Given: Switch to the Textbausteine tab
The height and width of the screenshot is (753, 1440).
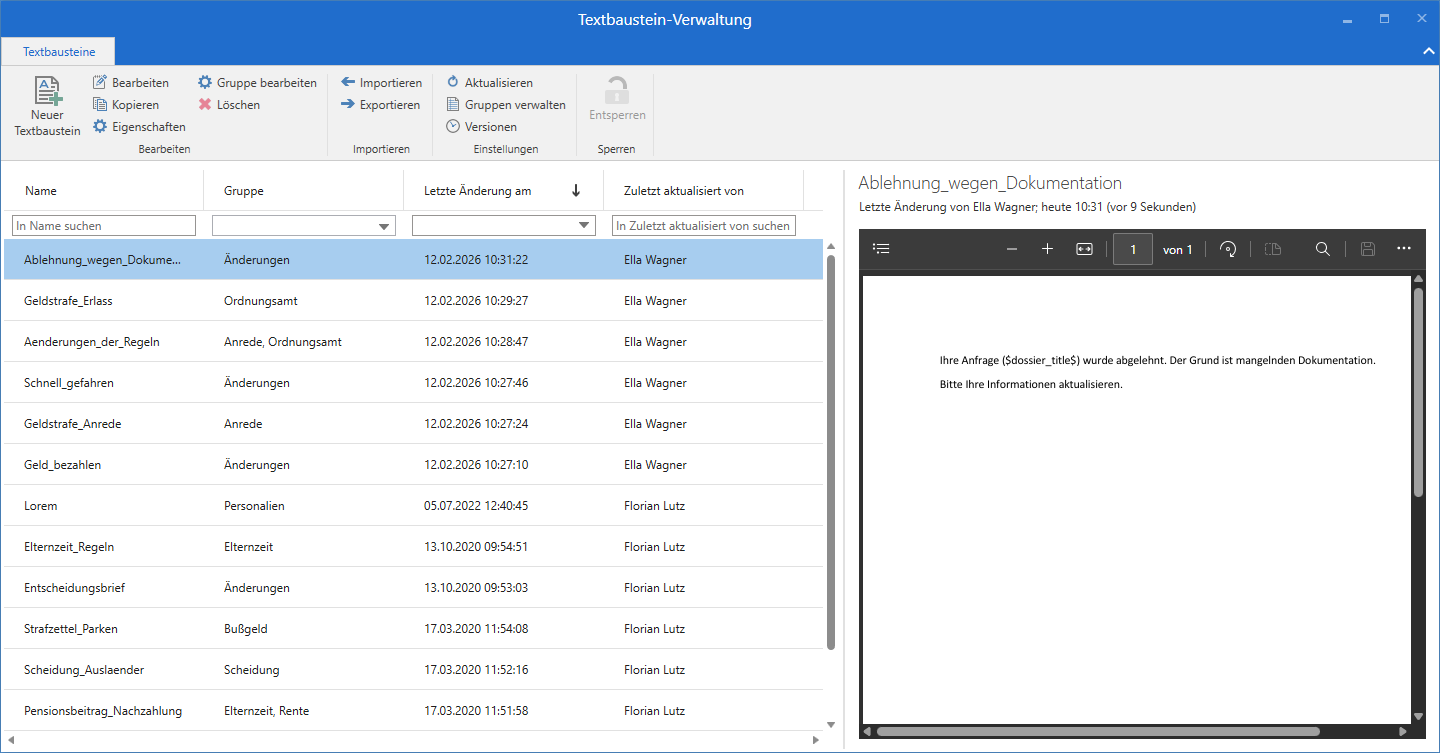Looking at the screenshot, I should (57, 51).
